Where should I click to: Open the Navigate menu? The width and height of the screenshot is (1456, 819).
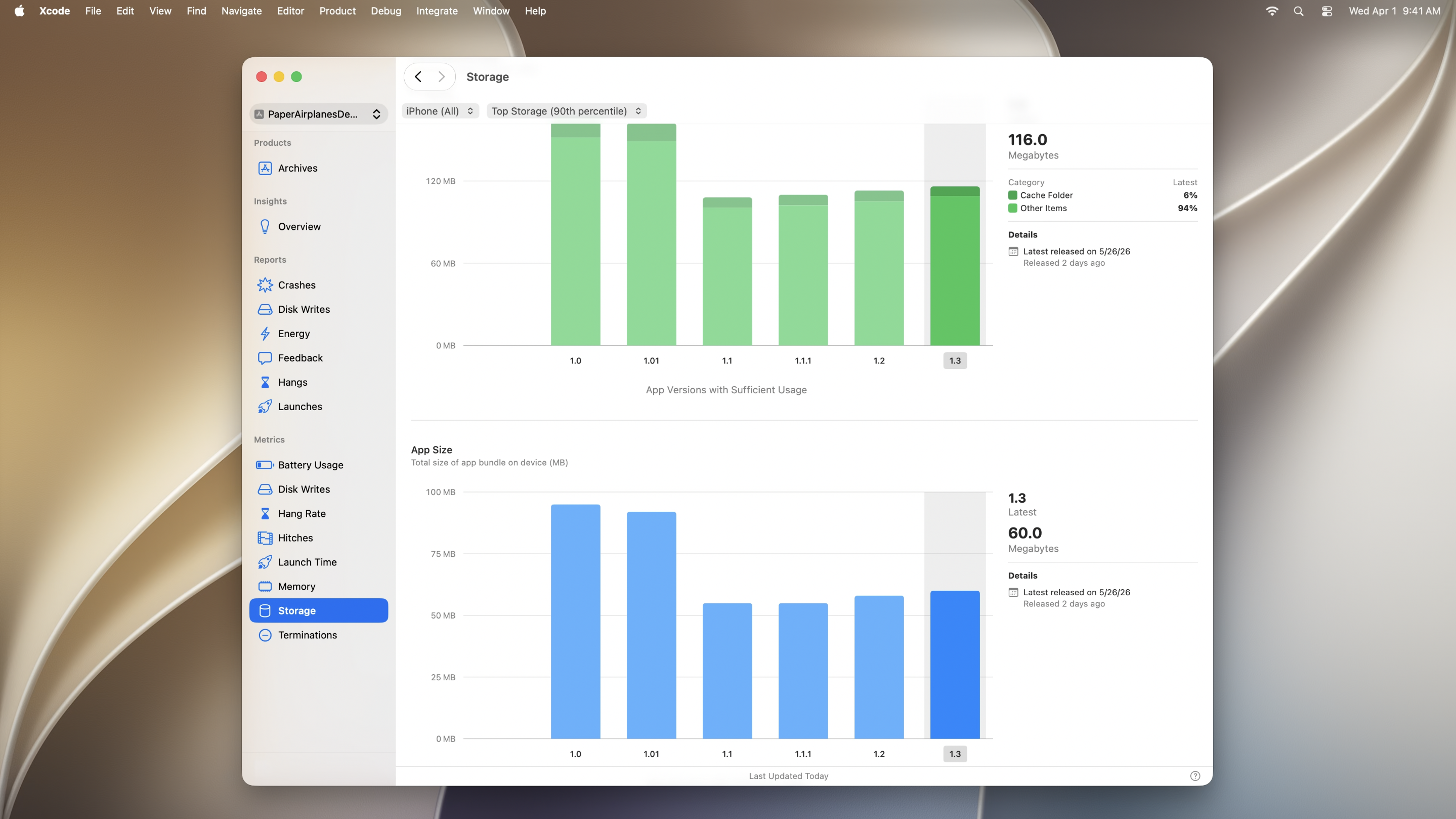[241, 11]
